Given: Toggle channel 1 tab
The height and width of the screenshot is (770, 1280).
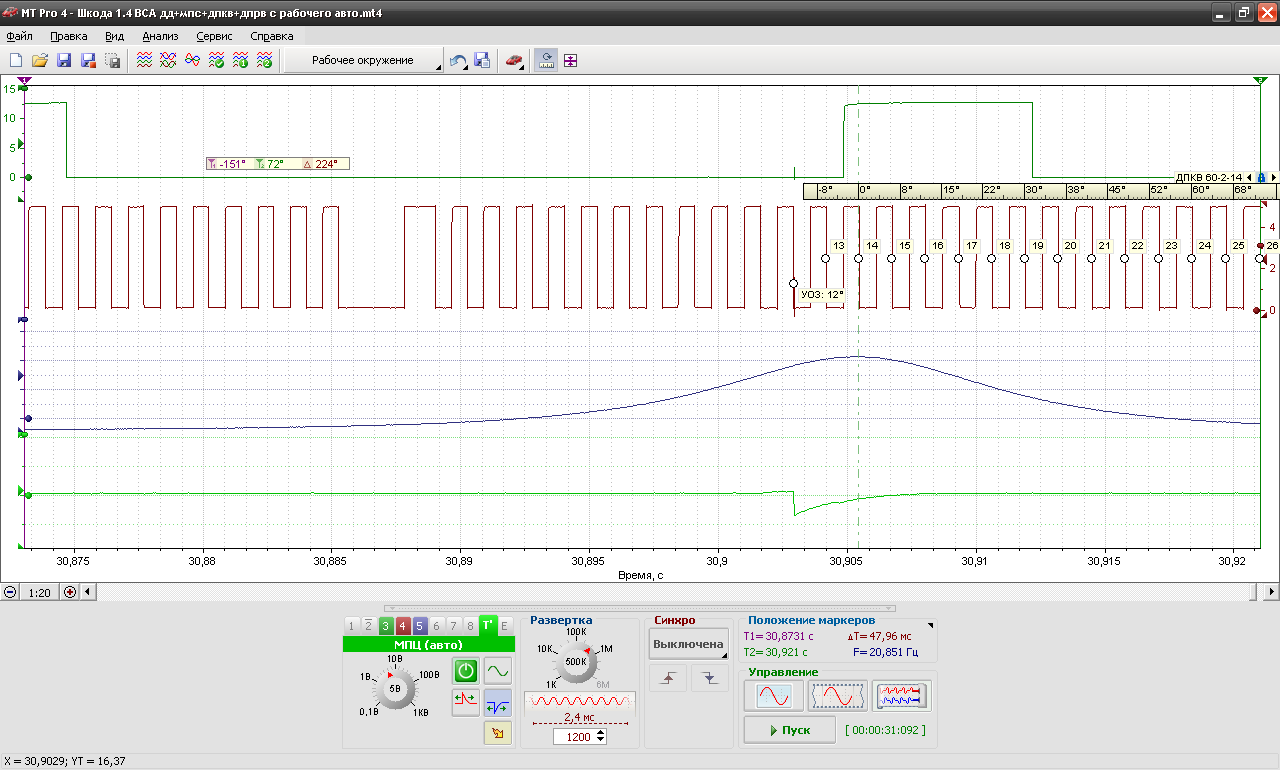Looking at the screenshot, I should click(351, 626).
